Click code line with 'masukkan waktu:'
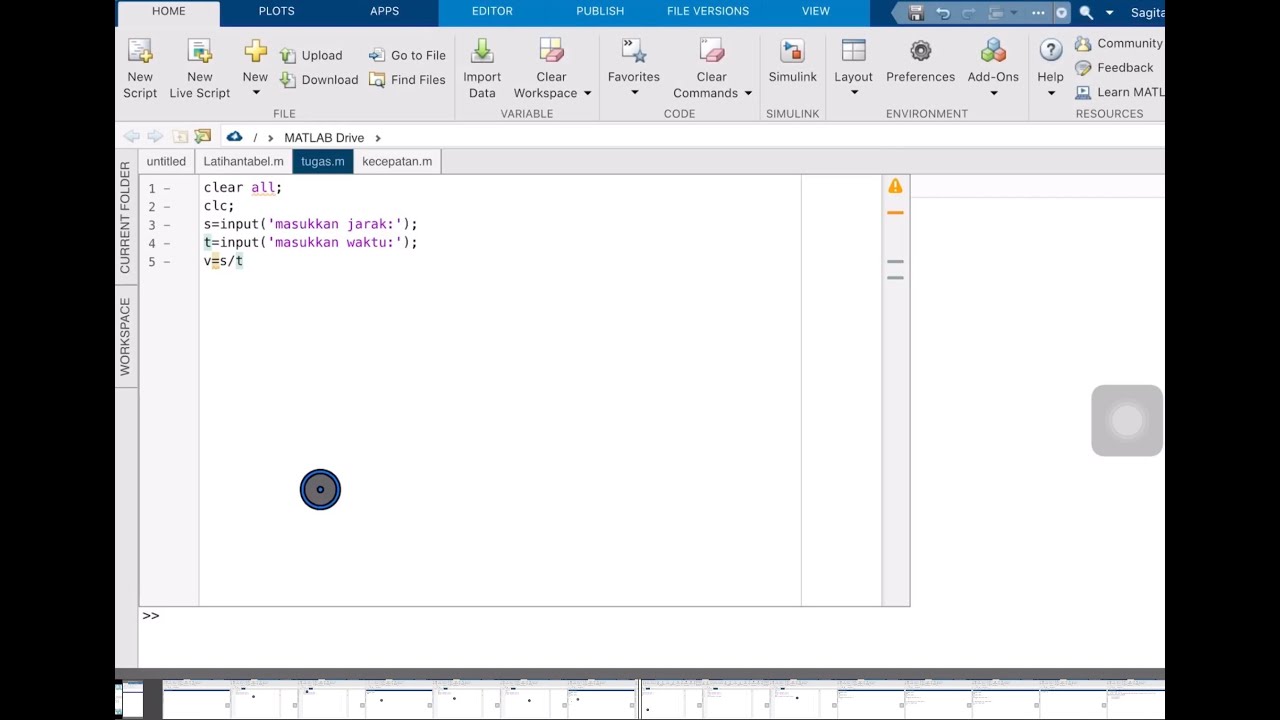 pos(311,243)
